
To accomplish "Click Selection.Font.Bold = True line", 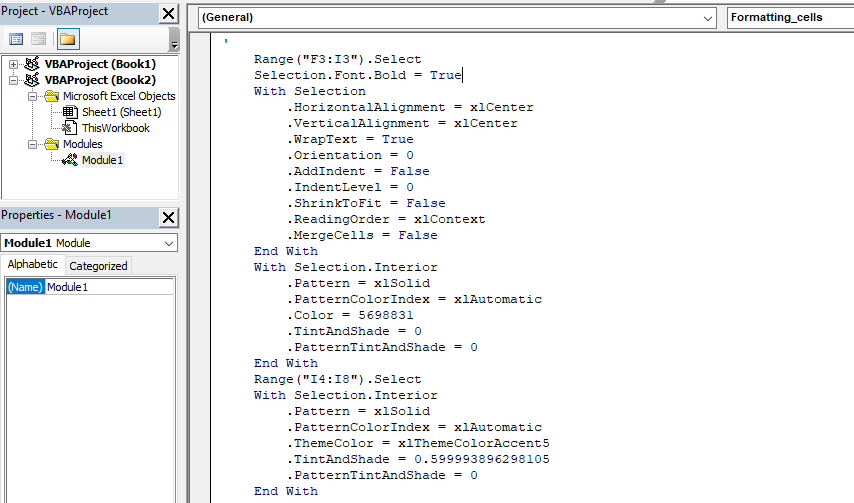I will [358, 75].
